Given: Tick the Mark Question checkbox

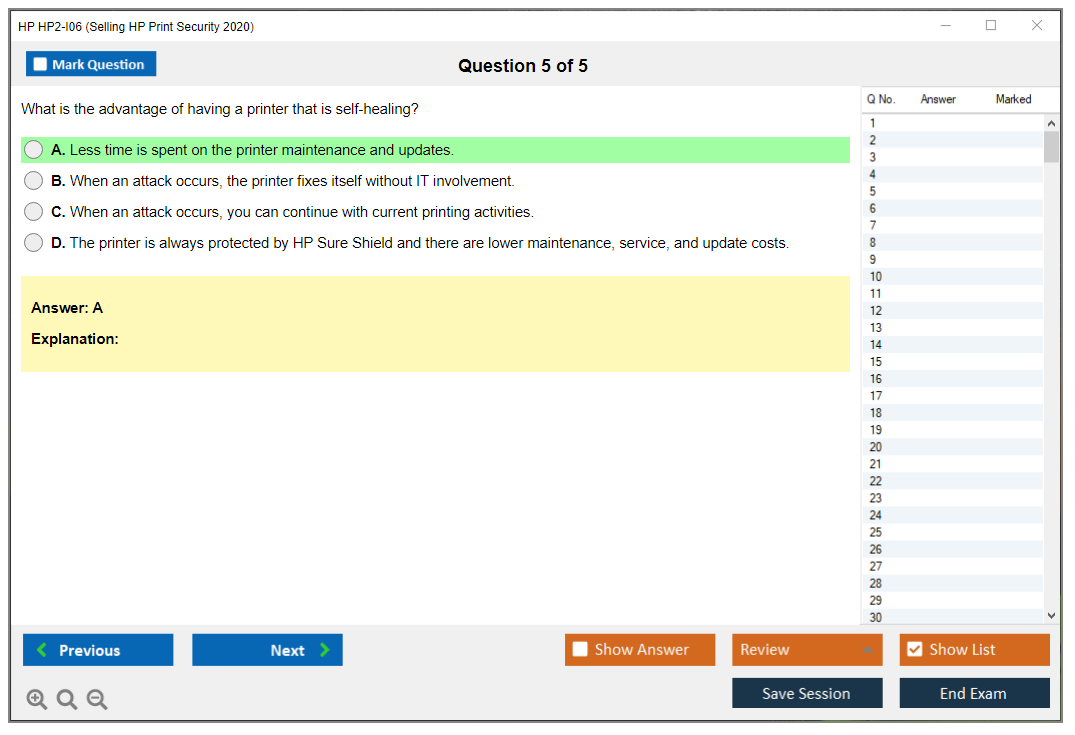Looking at the screenshot, I should [41, 65].
